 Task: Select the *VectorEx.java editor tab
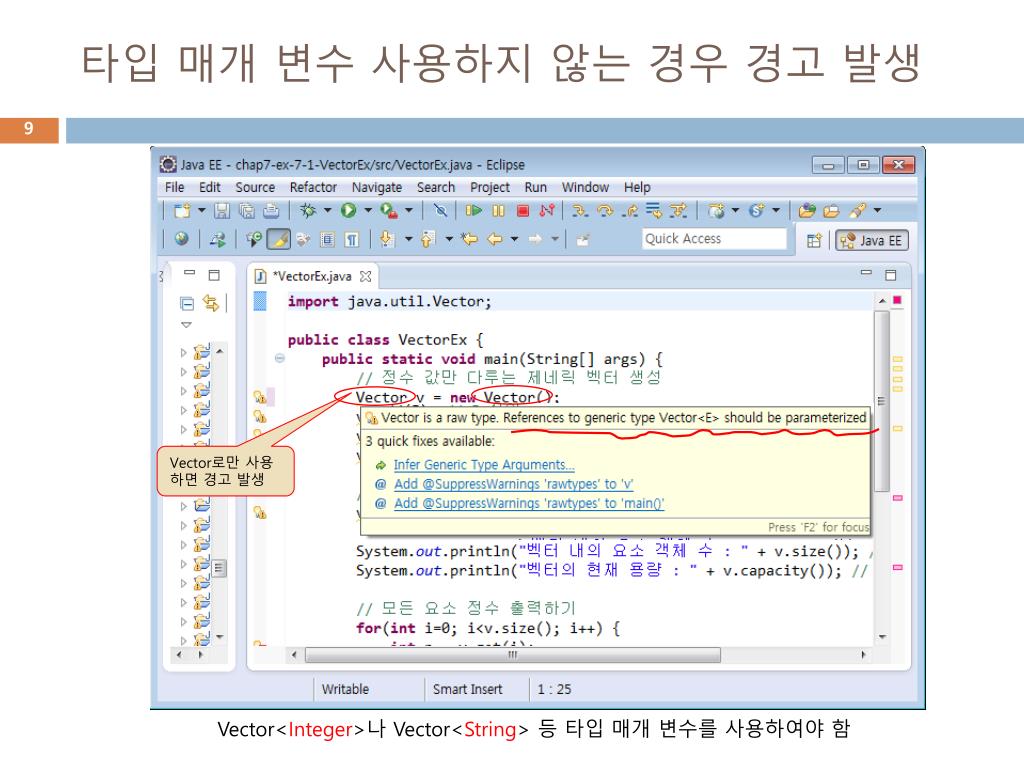coord(312,276)
